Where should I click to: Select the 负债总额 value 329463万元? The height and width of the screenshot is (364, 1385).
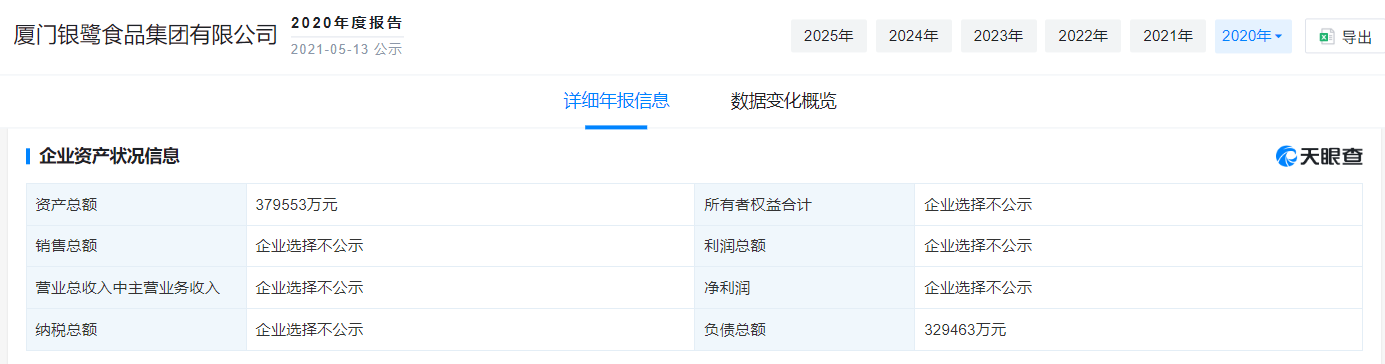965,329
